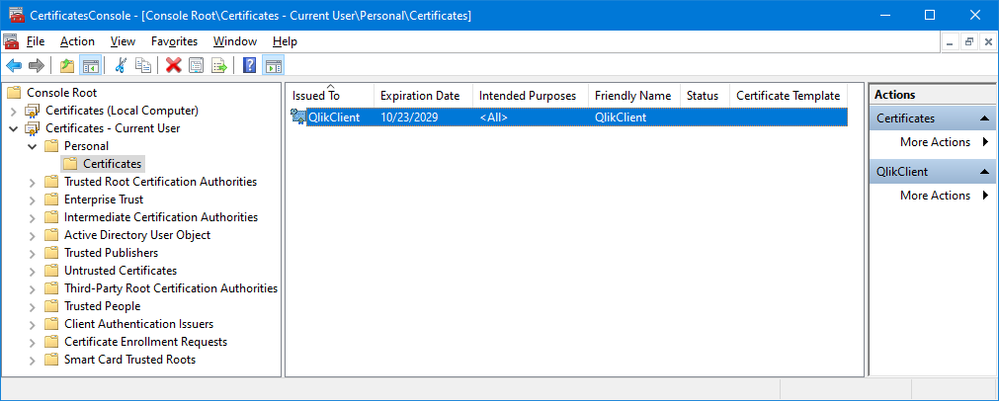The height and width of the screenshot is (401, 999).
Task: Click the Trusted Publishers folder icon
Action: tap(52, 253)
